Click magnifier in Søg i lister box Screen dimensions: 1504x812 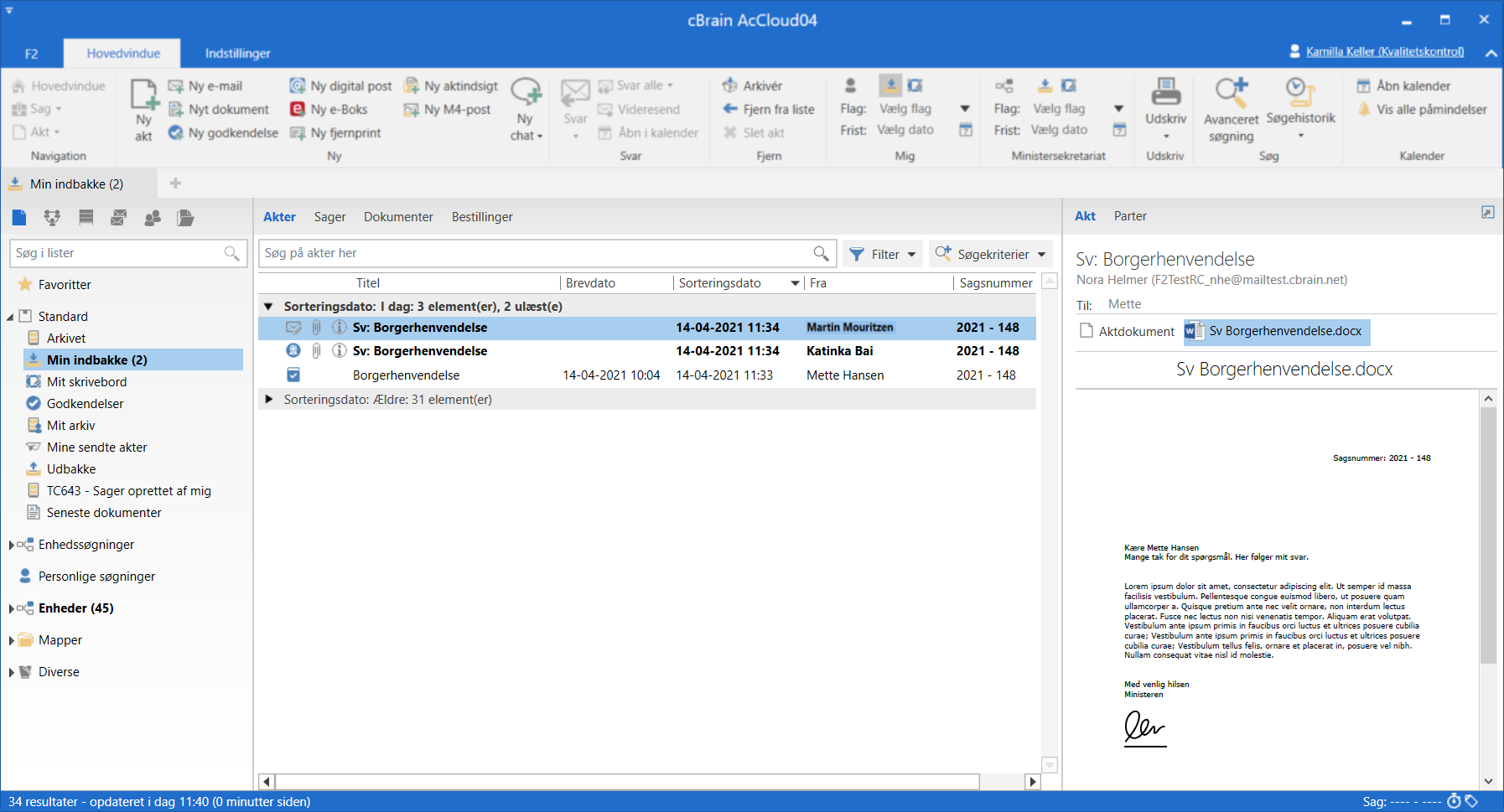point(231,253)
